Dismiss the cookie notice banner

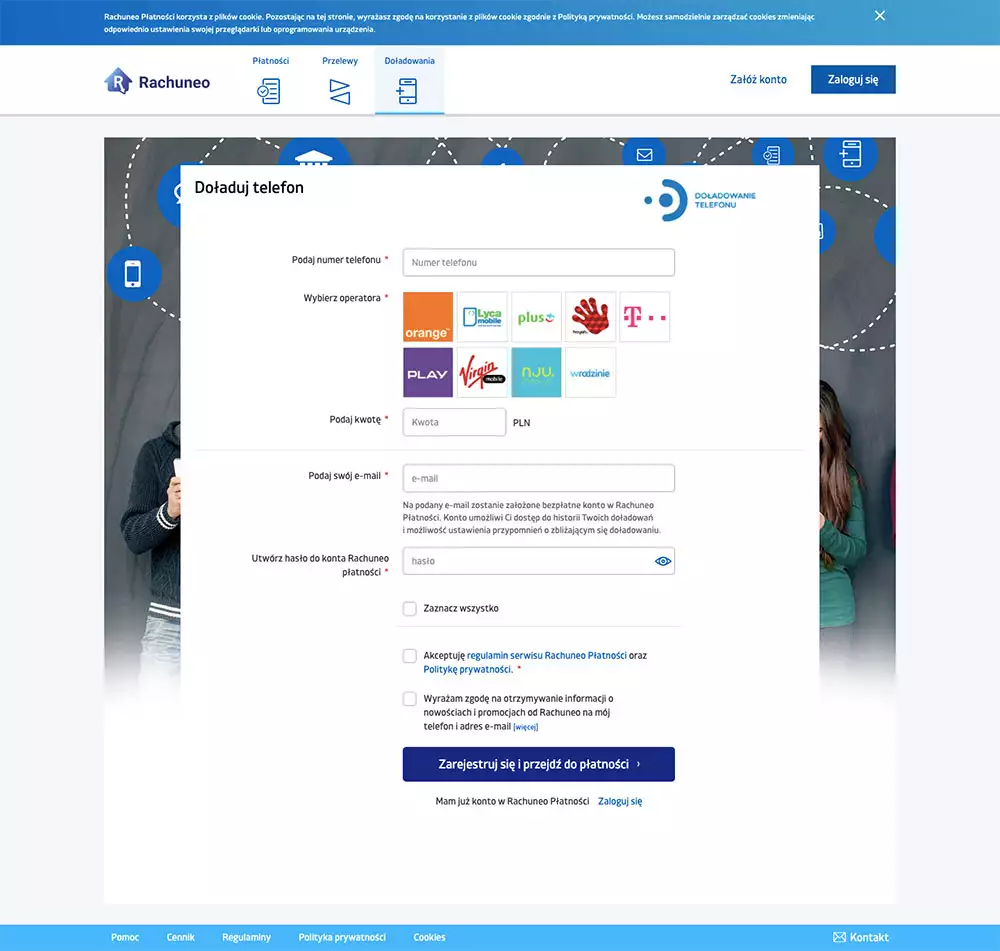[879, 15]
